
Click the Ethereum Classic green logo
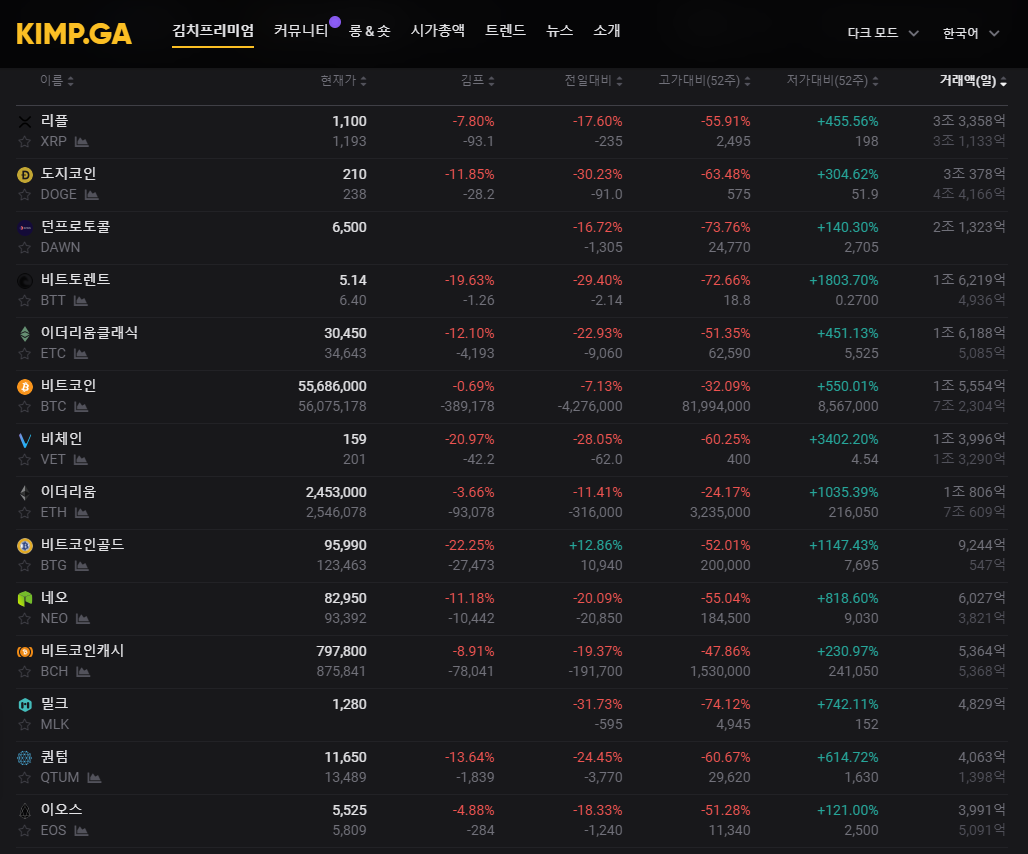[25, 334]
